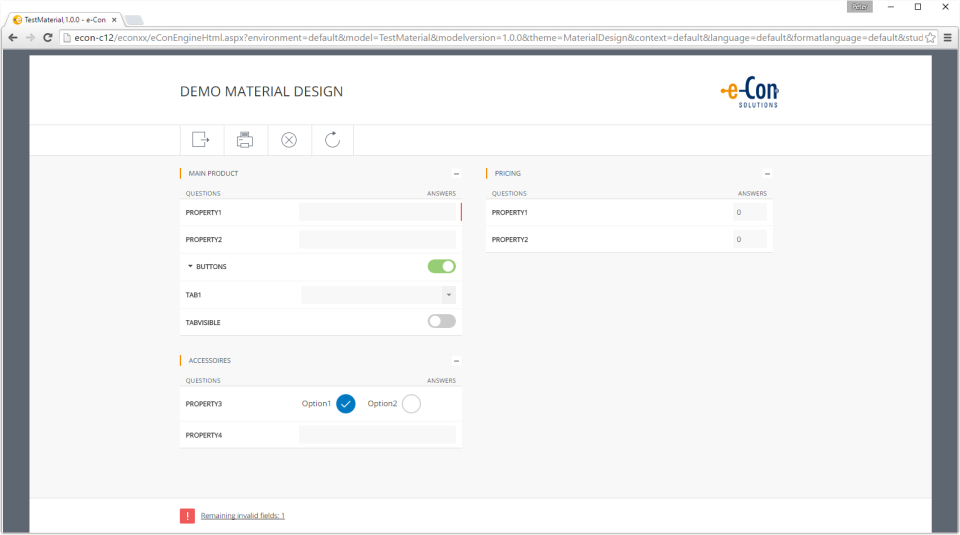The image size is (960, 535).
Task: Focus the Main Product PROPERTY2 input
Action: click(378, 239)
